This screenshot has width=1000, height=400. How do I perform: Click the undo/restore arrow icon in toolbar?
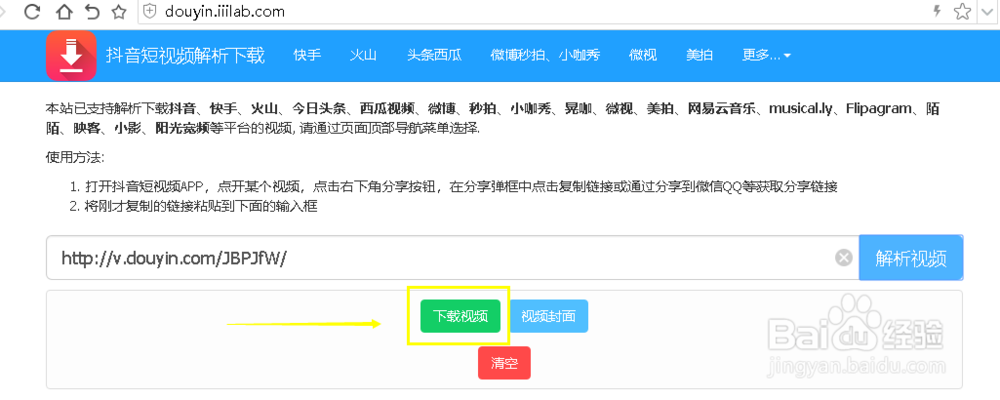pos(92,11)
